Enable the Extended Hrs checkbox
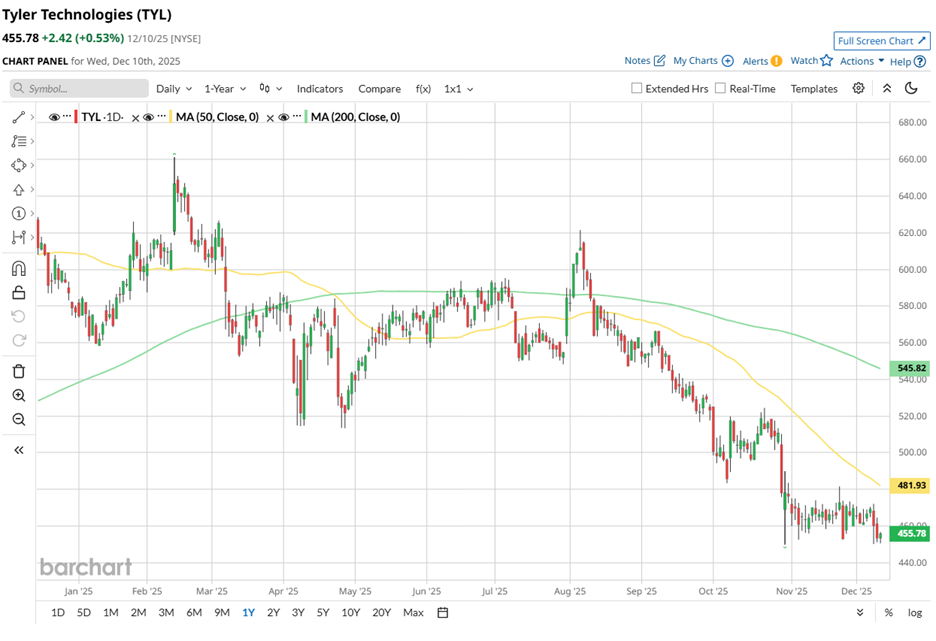The height and width of the screenshot is (641, 936). pyautogui.click(x=637, y=88)
